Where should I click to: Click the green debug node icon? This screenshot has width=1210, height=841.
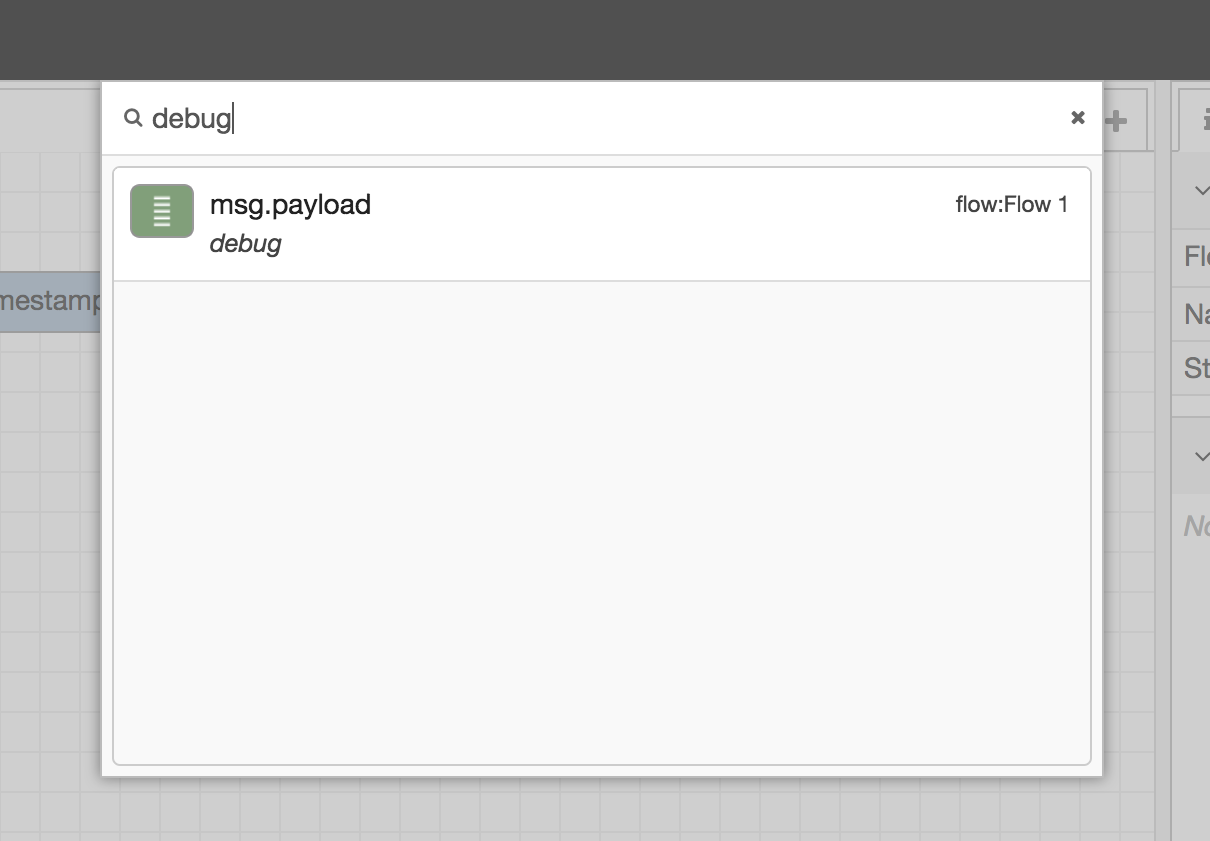tap(162, 211)
